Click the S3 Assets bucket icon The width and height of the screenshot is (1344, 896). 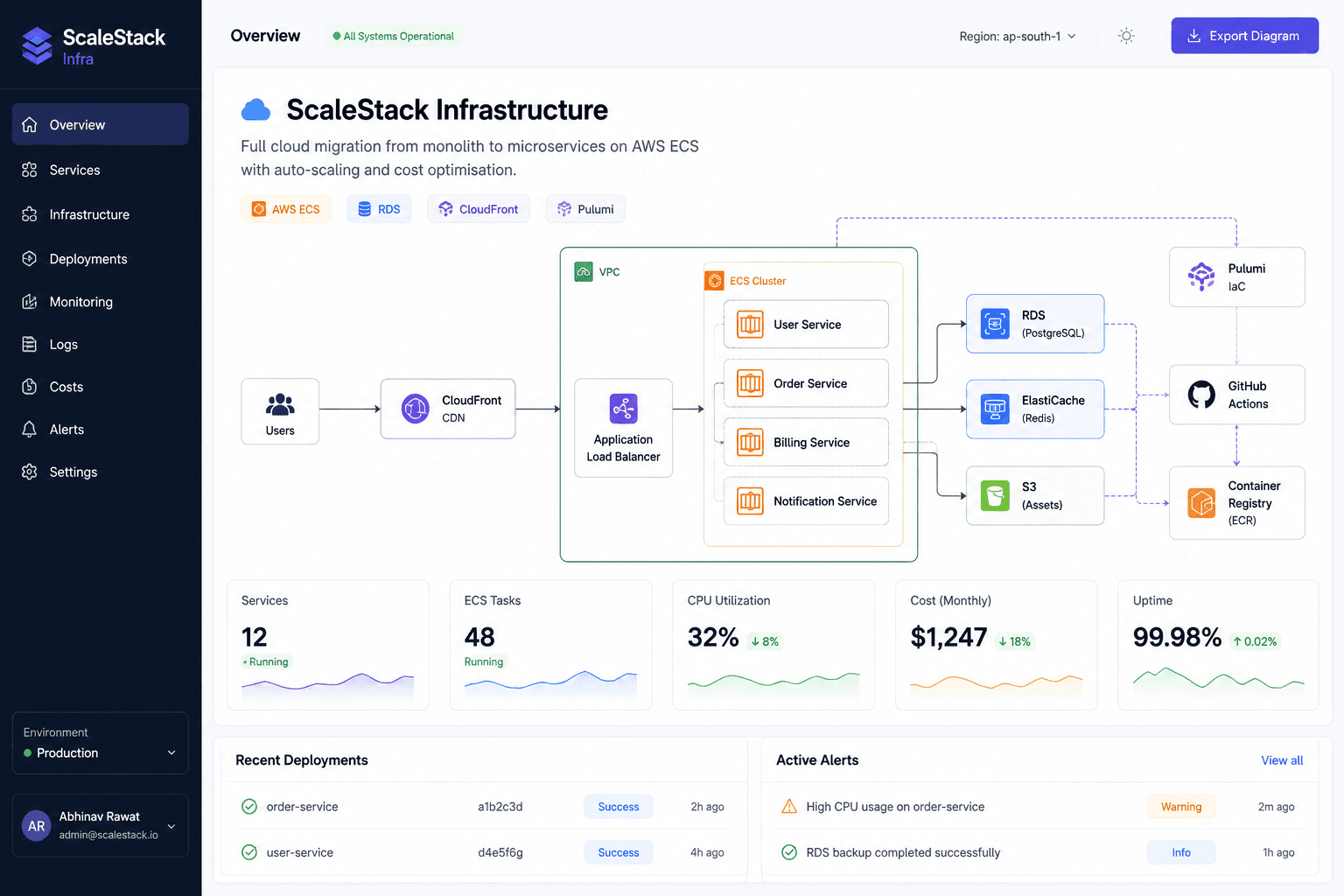click(x=995, y=495)
